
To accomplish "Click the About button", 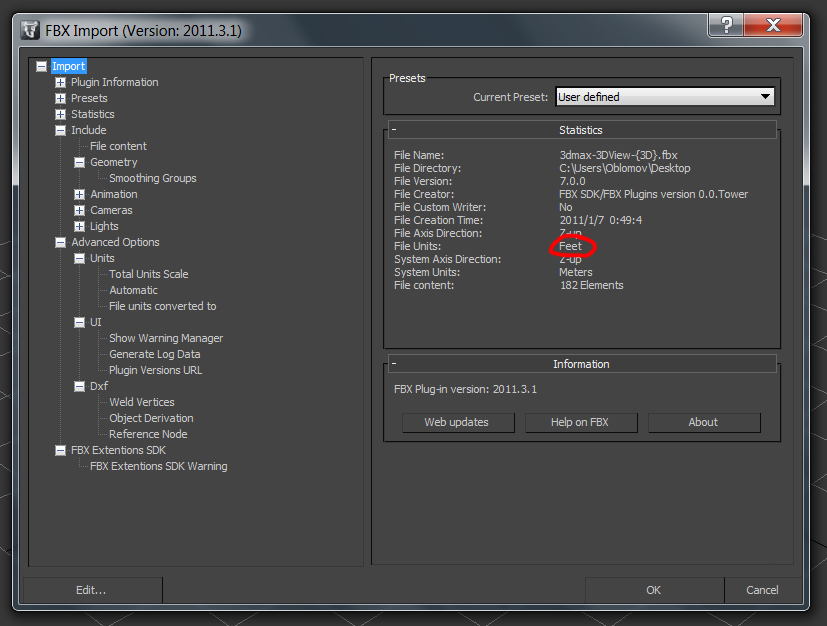I will pos(704,422).
